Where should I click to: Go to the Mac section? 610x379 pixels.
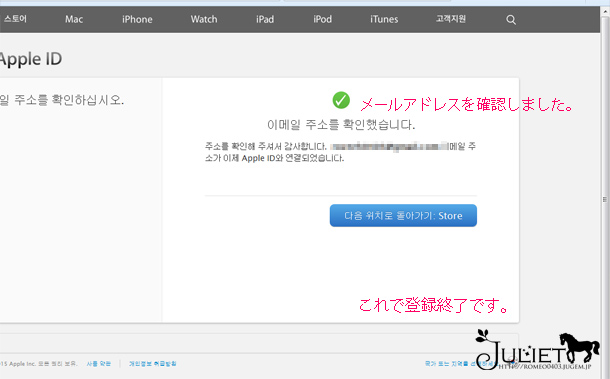(x=74, y=19)
